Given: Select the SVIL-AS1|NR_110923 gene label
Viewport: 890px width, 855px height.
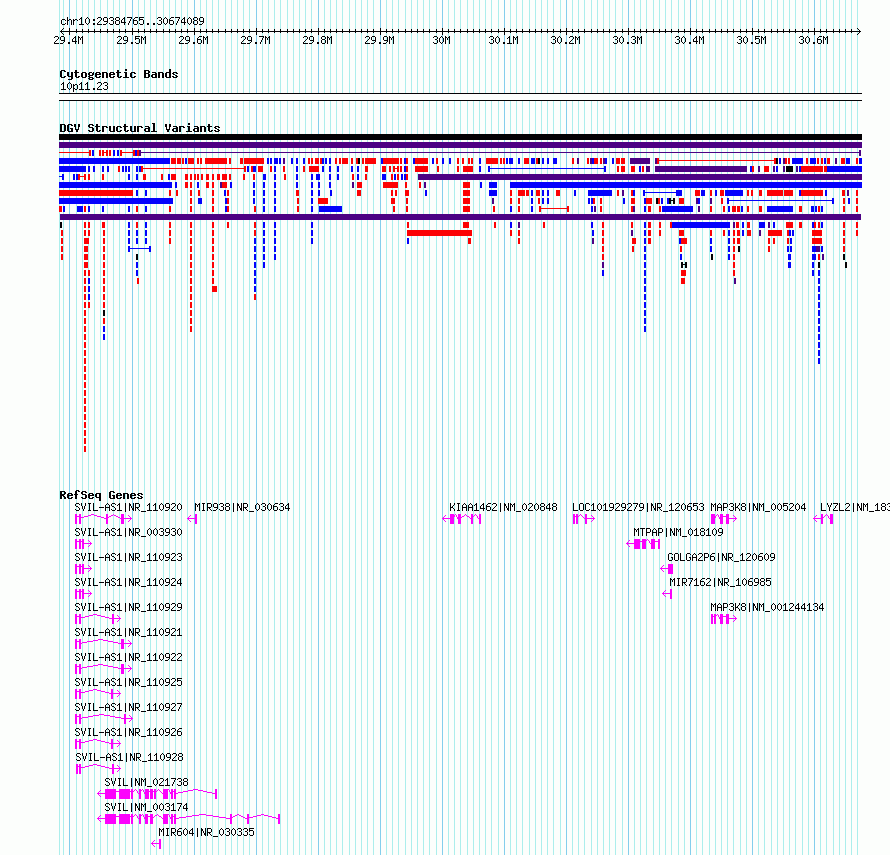Looking at the screenshot, I should coord(128,557).
